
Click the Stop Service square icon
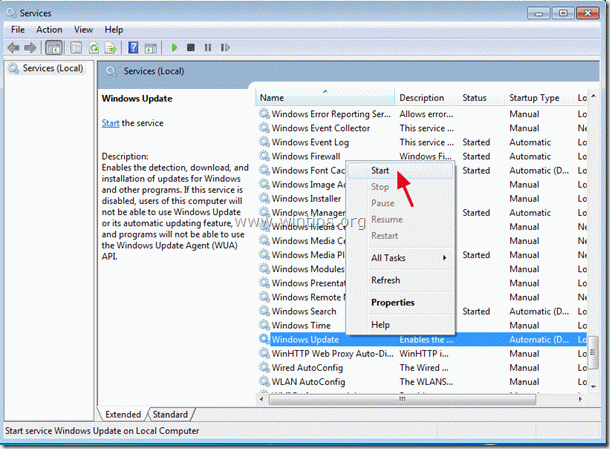point(191,47)
